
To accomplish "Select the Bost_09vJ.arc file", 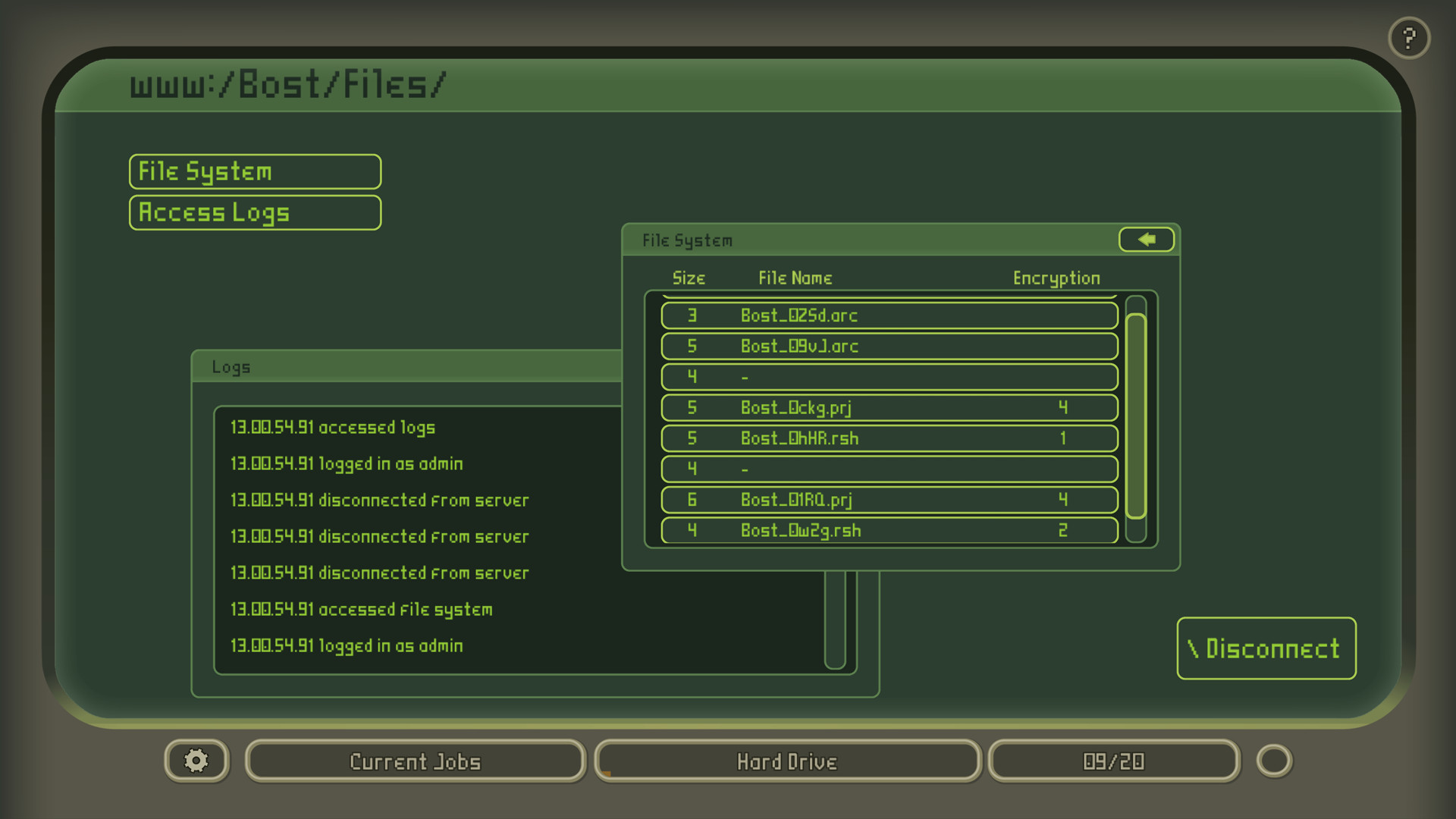I will tap(888, 346).
